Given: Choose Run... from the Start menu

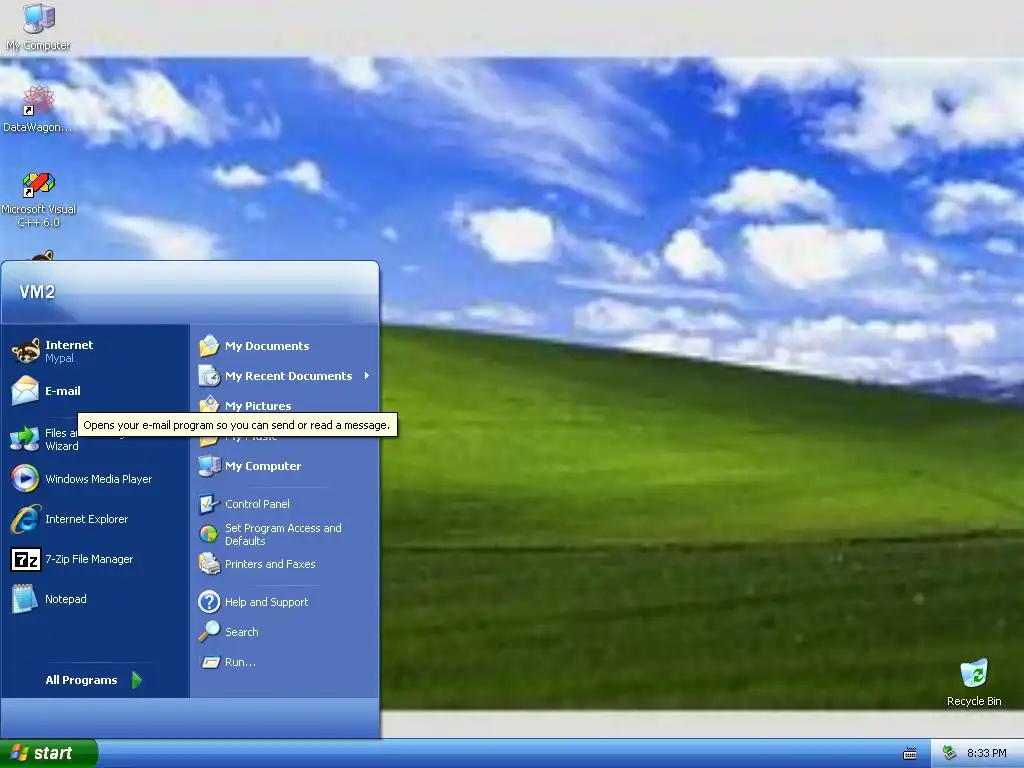Looking at the screenshot, I should tap(285, 662).
